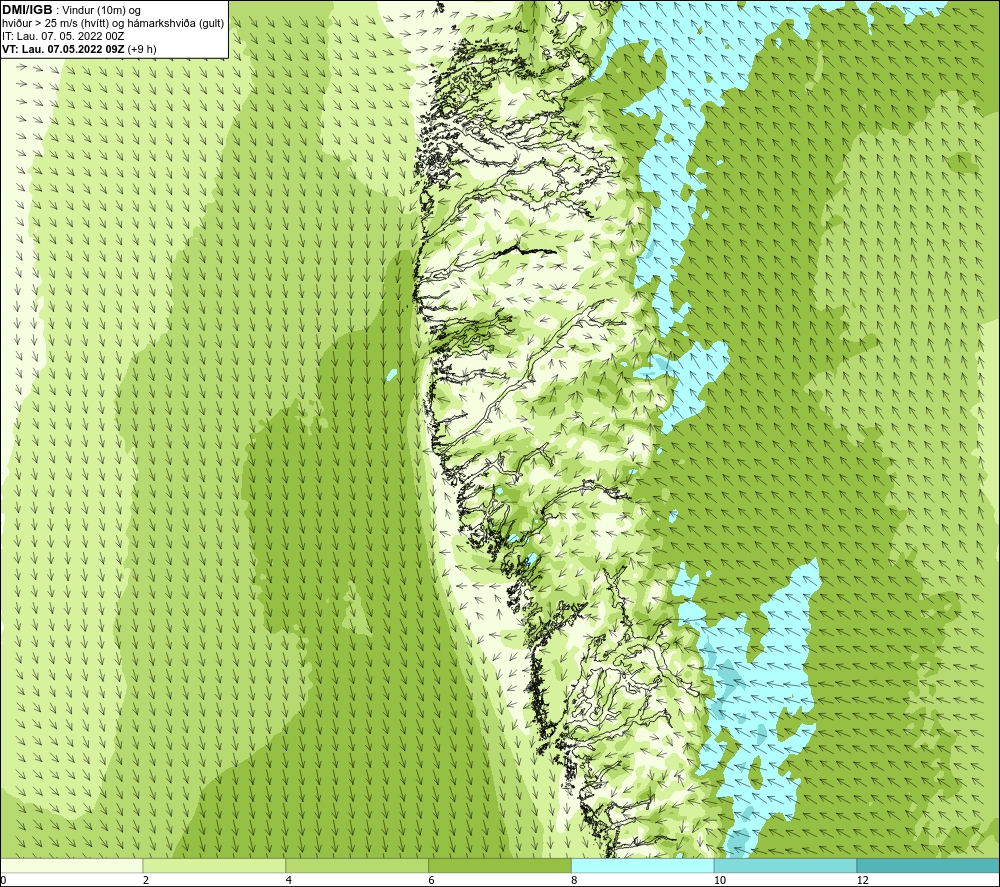Click the scale label '8'
This screenshot has height=887, width=1000.
pos(575,880)
